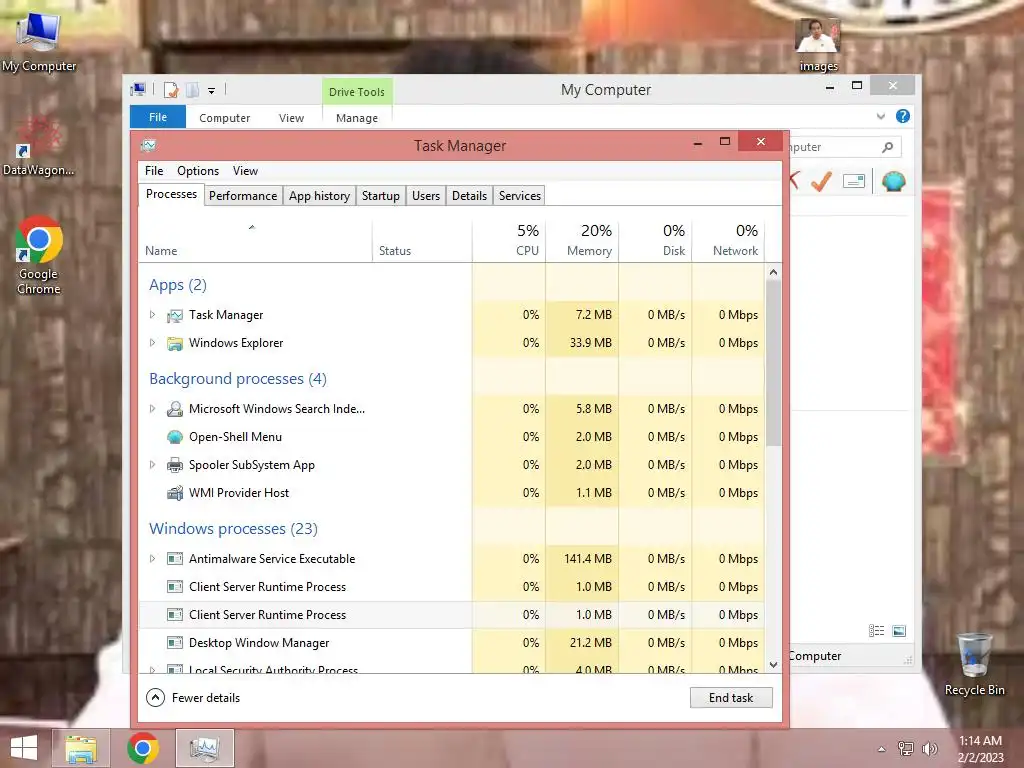Click search magnifier icon in My Computer

tap(887, 147)
